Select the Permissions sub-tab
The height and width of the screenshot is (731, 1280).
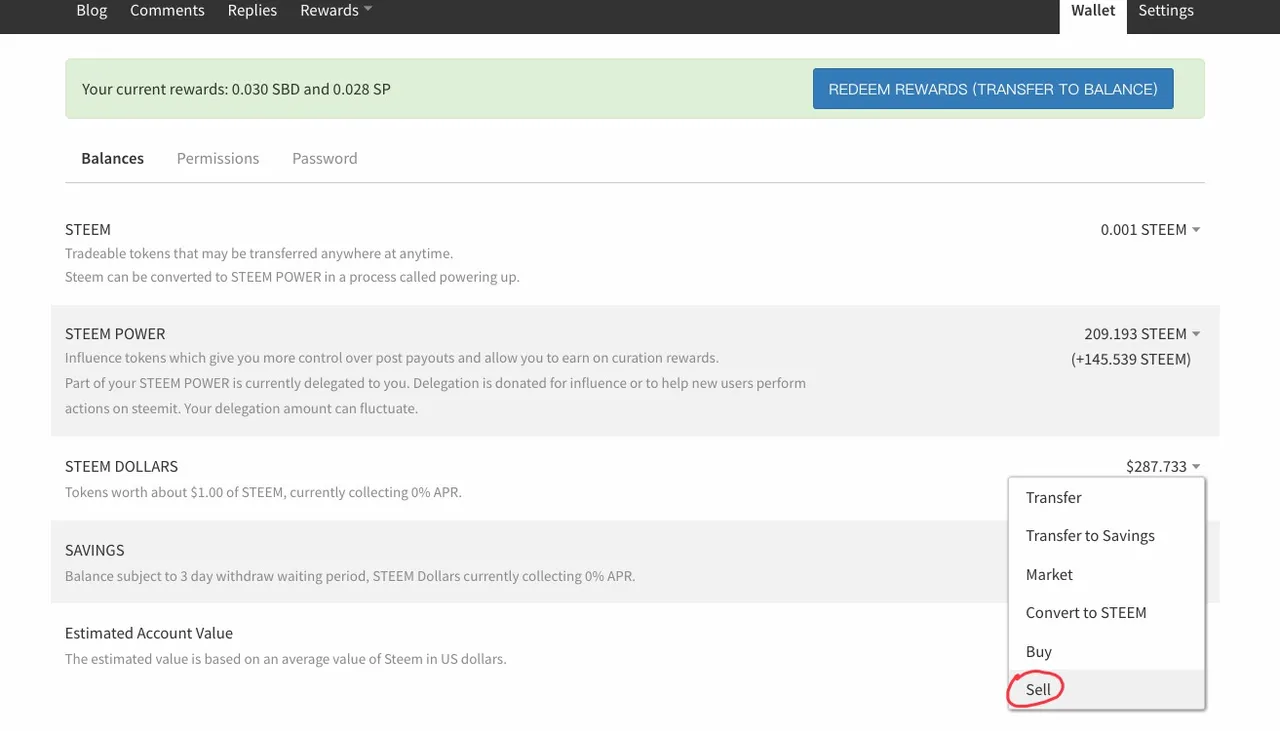pos(218,158)
